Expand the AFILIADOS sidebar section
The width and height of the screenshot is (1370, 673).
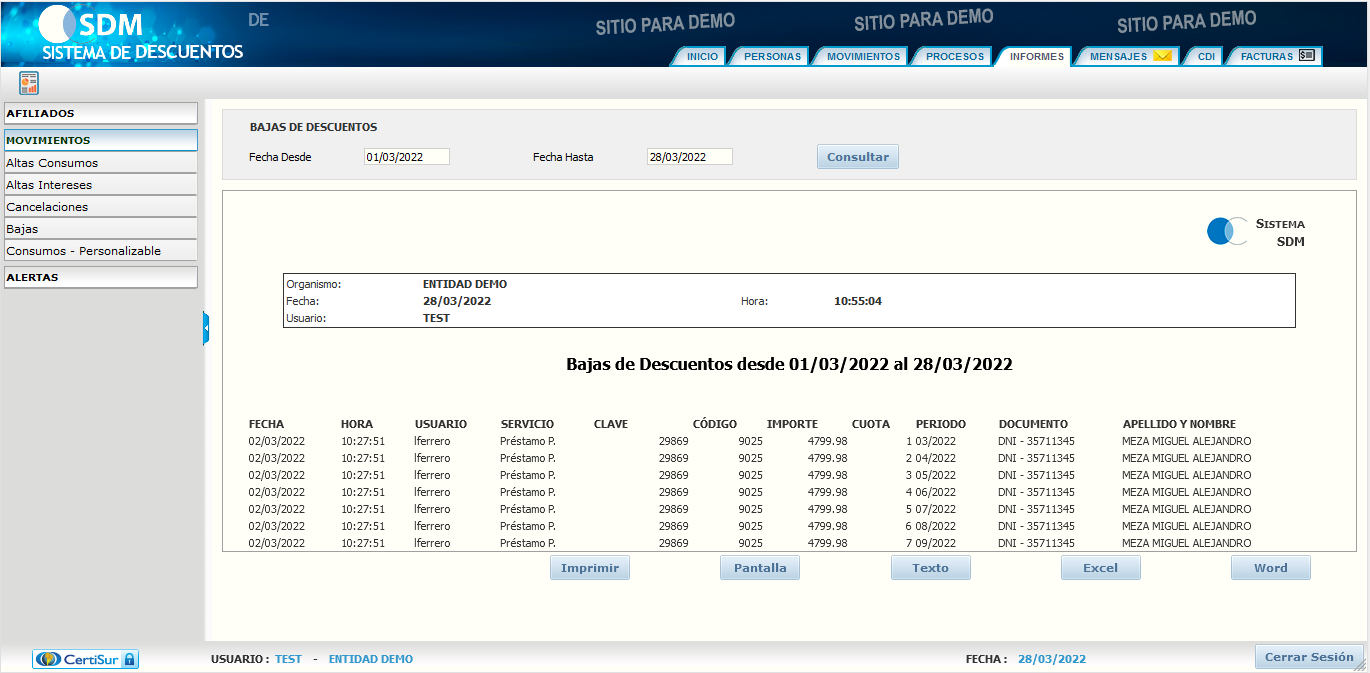100,114
